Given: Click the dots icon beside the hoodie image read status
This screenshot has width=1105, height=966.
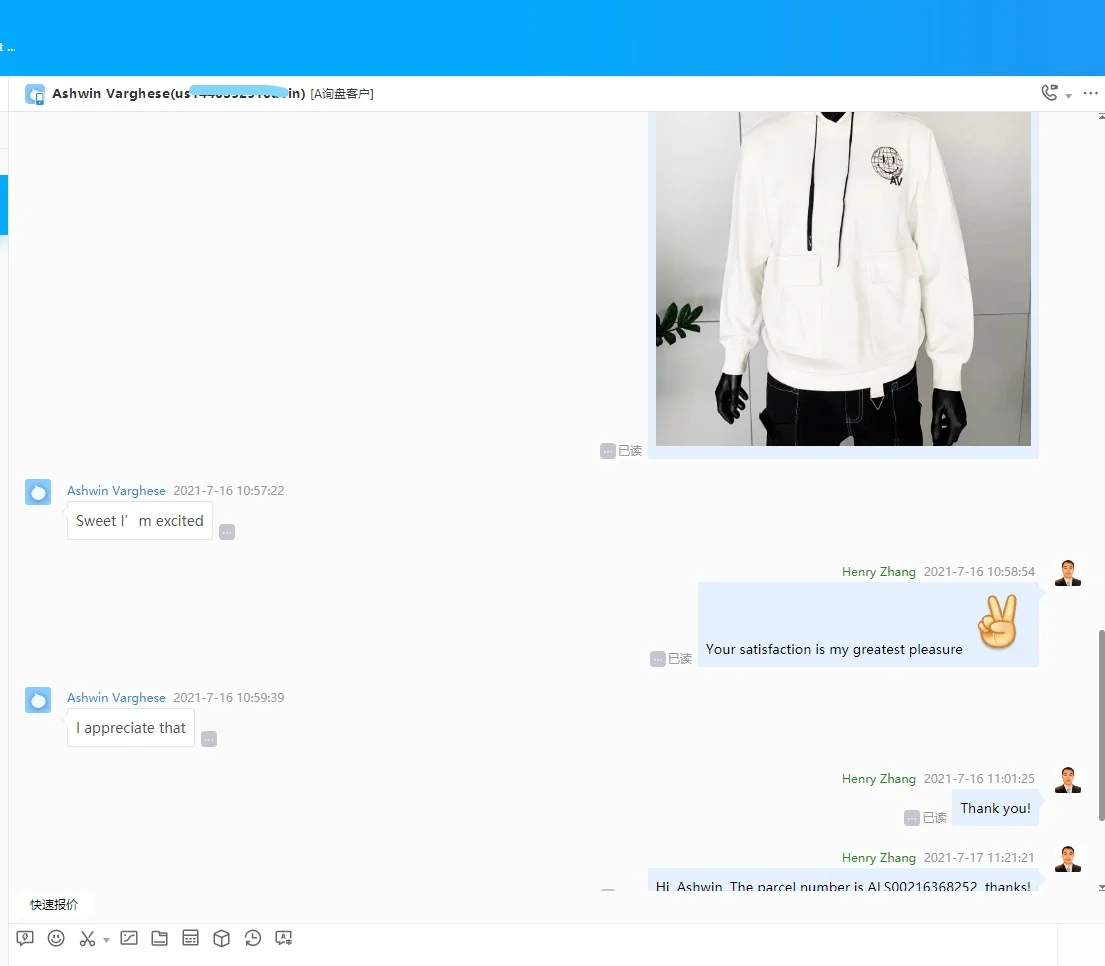Looking at the screenshot, I should point(607,451).
